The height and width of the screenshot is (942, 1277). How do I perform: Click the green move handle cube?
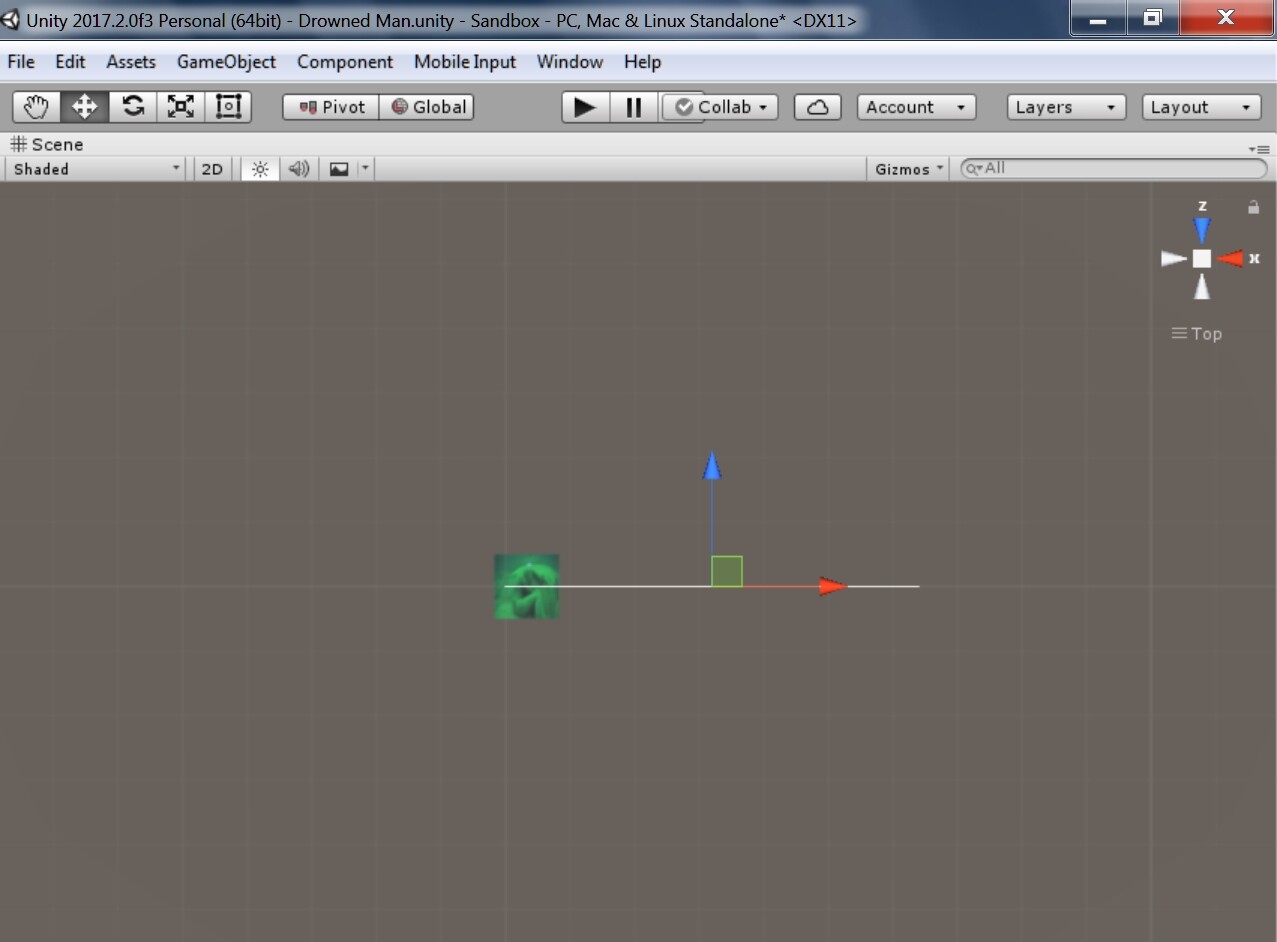click(725, 571)
